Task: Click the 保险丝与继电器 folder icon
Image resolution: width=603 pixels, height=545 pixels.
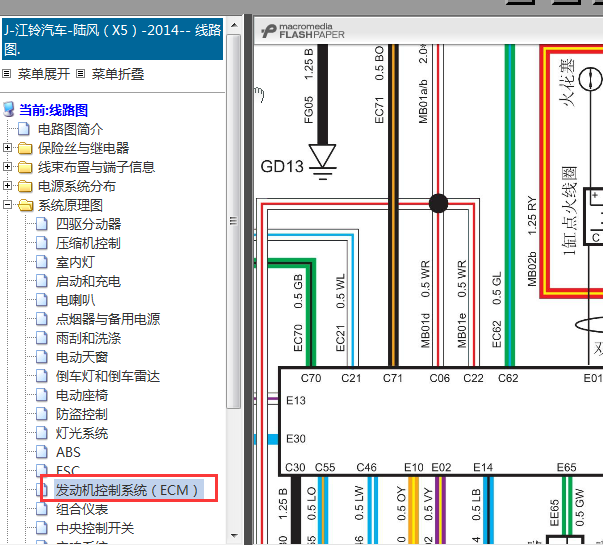Action: (x=25, y=148)
